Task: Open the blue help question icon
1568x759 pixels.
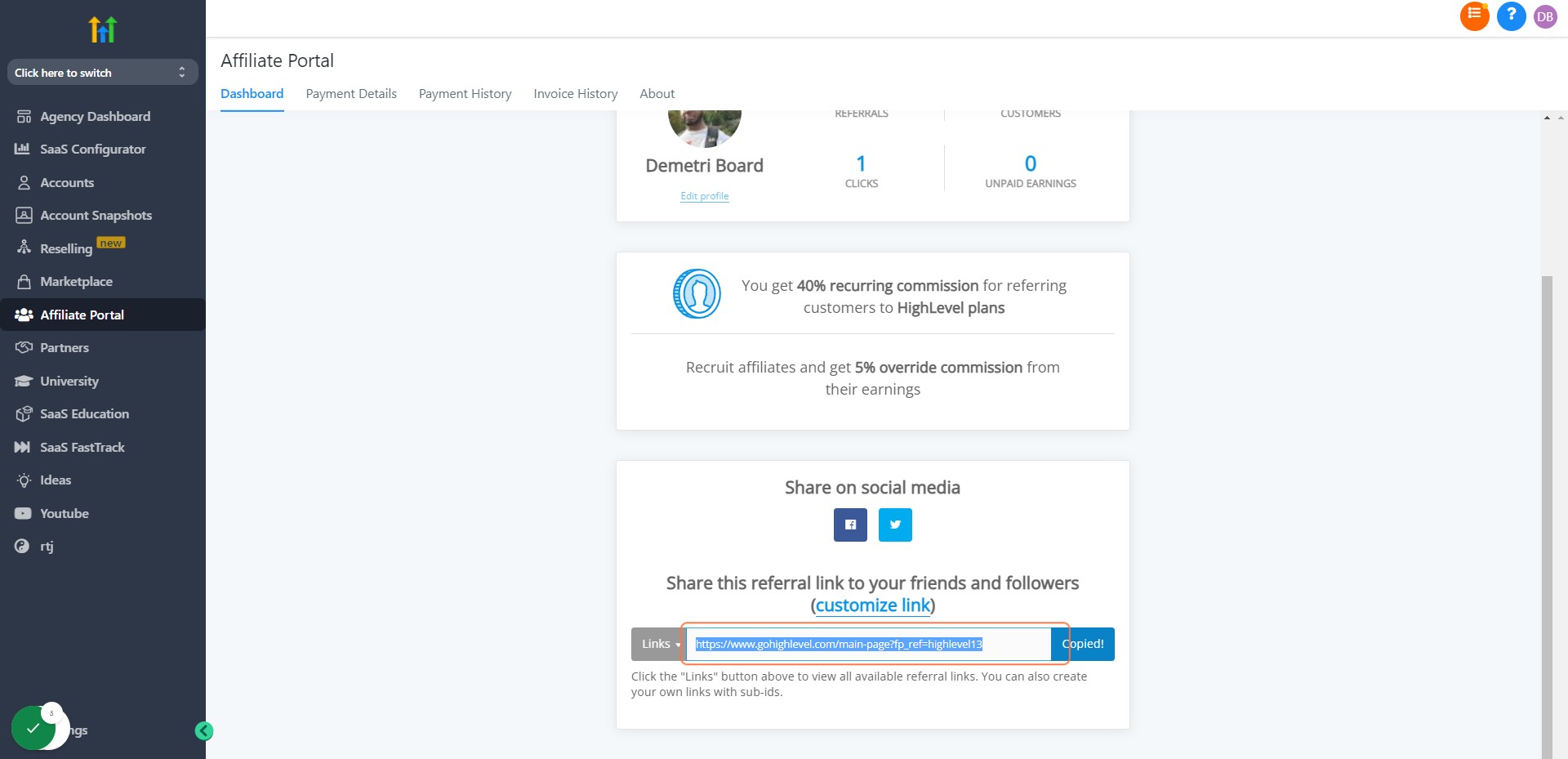Action: point(1511,16)
